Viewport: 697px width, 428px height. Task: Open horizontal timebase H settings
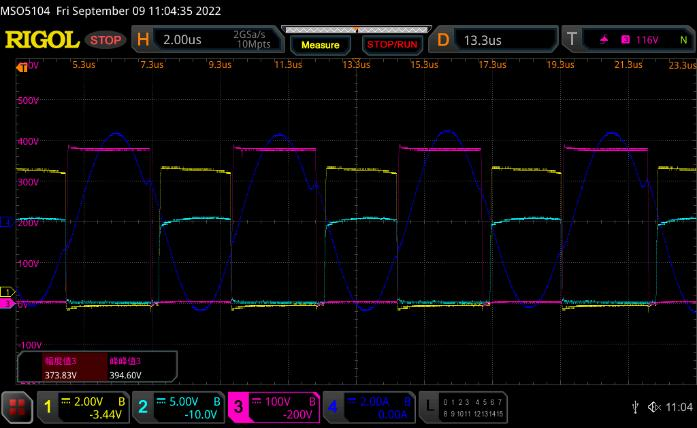[x=143, y=40]
